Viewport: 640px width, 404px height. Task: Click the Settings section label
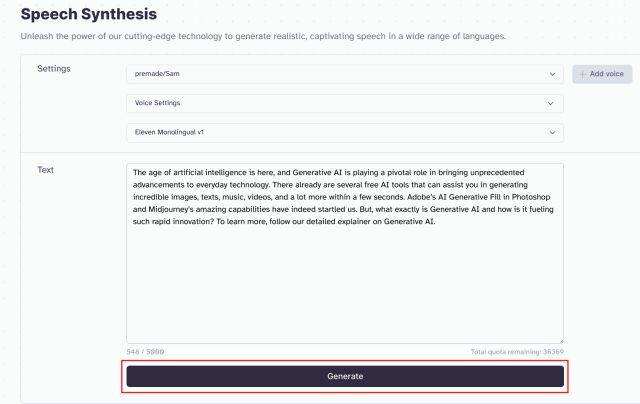[x=53, y=68]
